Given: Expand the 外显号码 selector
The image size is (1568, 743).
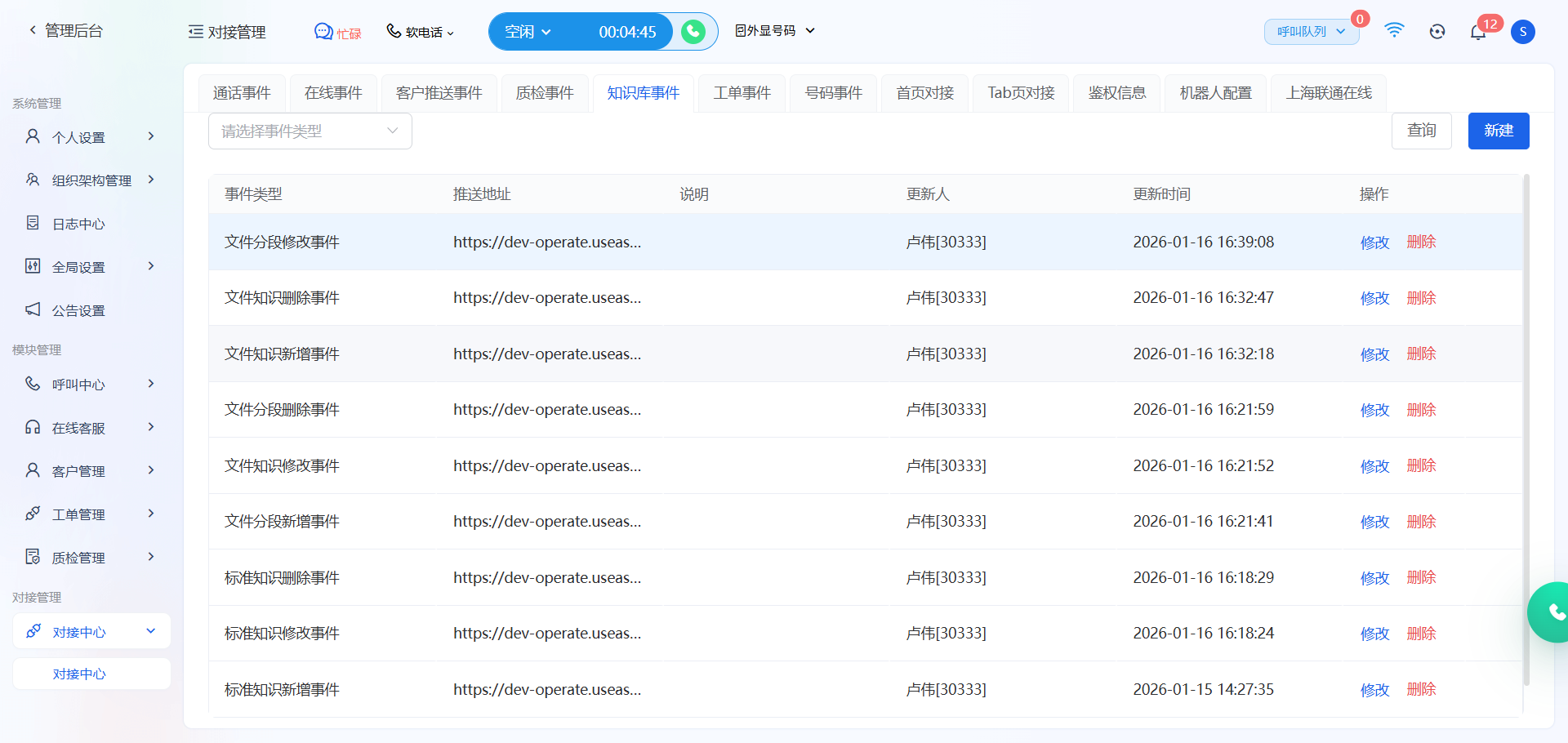Looking at the screenshot, I should pyautogui.click(x=774, y=31).
